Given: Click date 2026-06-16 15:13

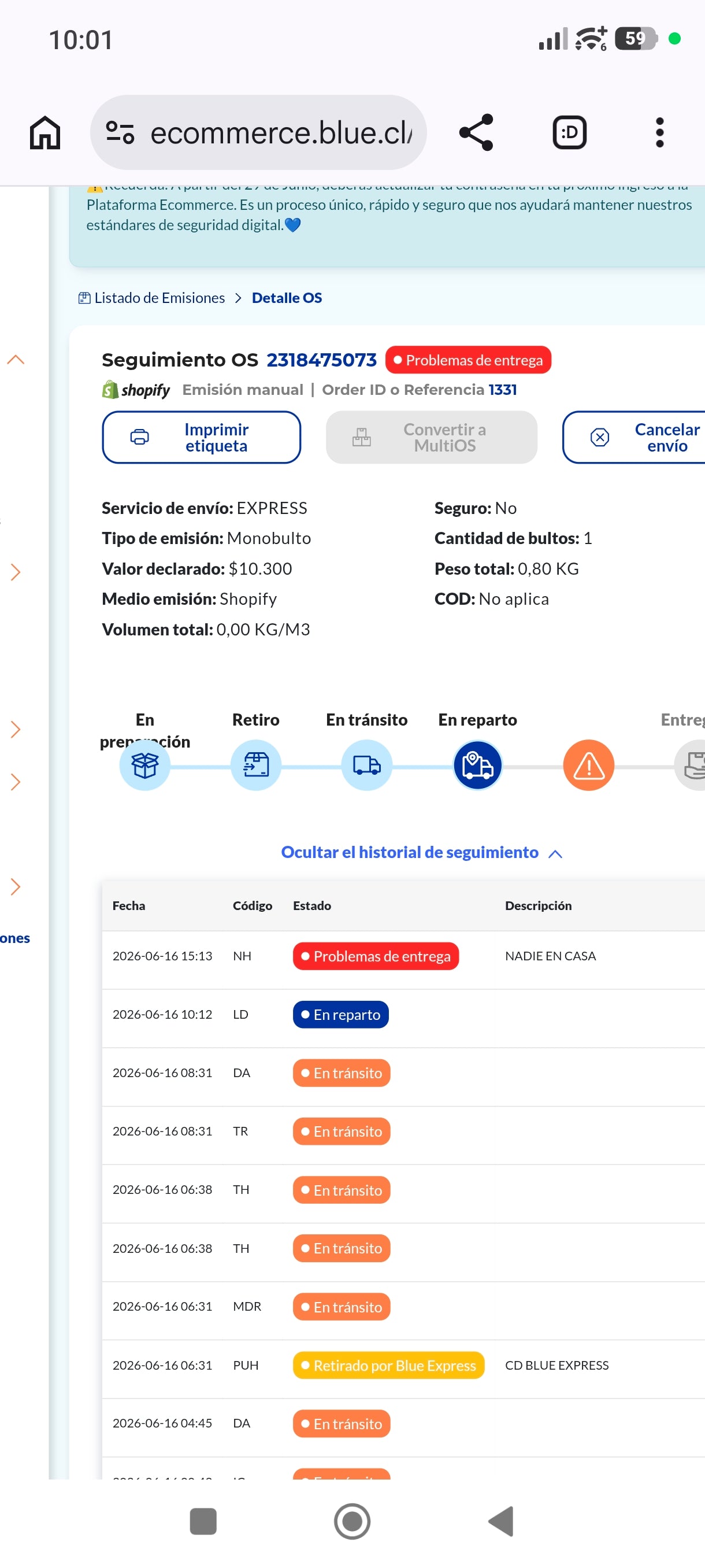Looking at the screenshot, I should tap(162, 956).
